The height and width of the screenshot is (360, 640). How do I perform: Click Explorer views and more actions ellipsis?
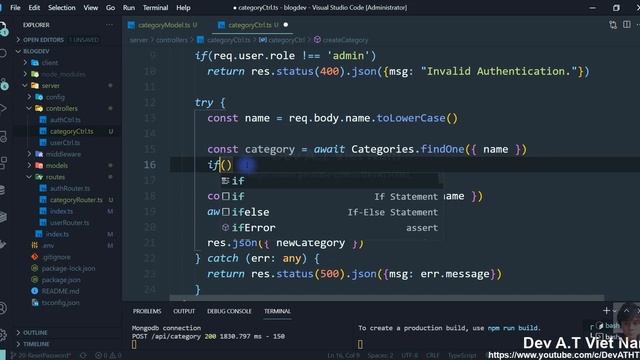(x=109, y=25)
